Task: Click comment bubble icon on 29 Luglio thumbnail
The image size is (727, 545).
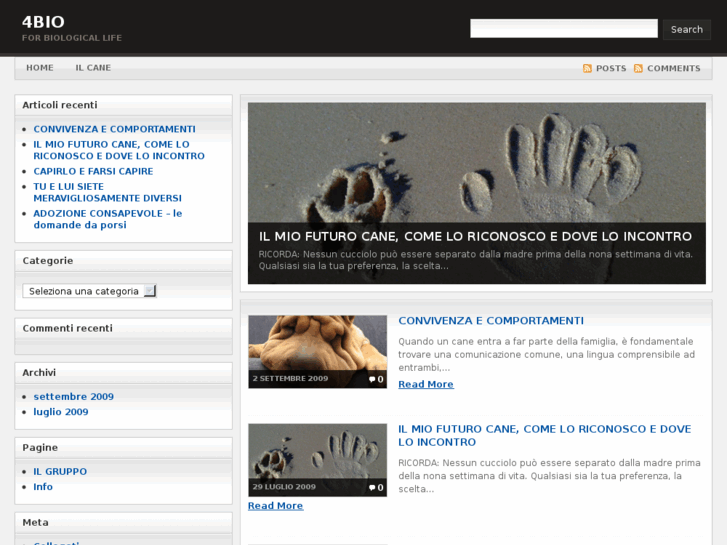Action: click(x=372, y=488)
